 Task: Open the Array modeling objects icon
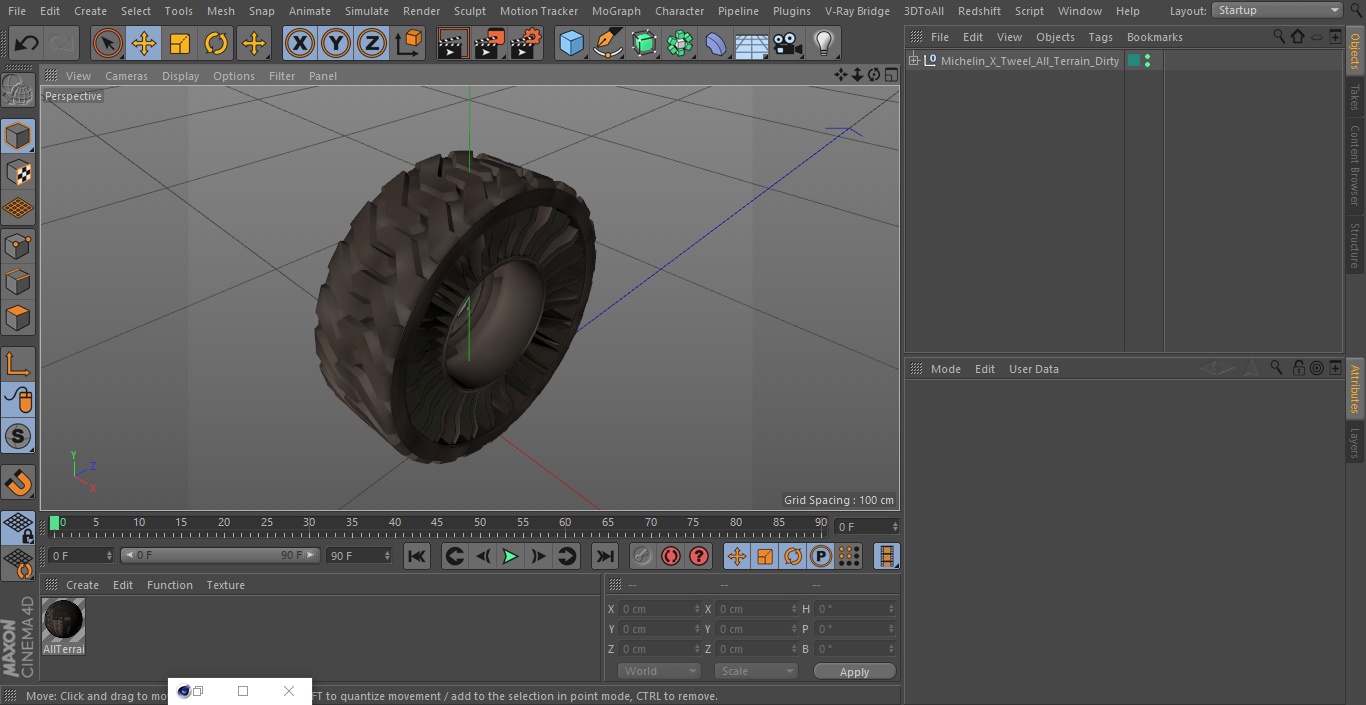pyautogui.click(x=680, y=44)
